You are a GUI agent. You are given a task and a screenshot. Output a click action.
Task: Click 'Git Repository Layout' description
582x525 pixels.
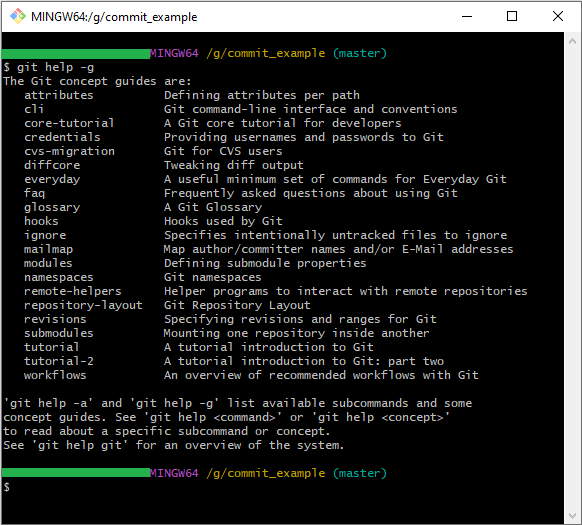(237, 305)
